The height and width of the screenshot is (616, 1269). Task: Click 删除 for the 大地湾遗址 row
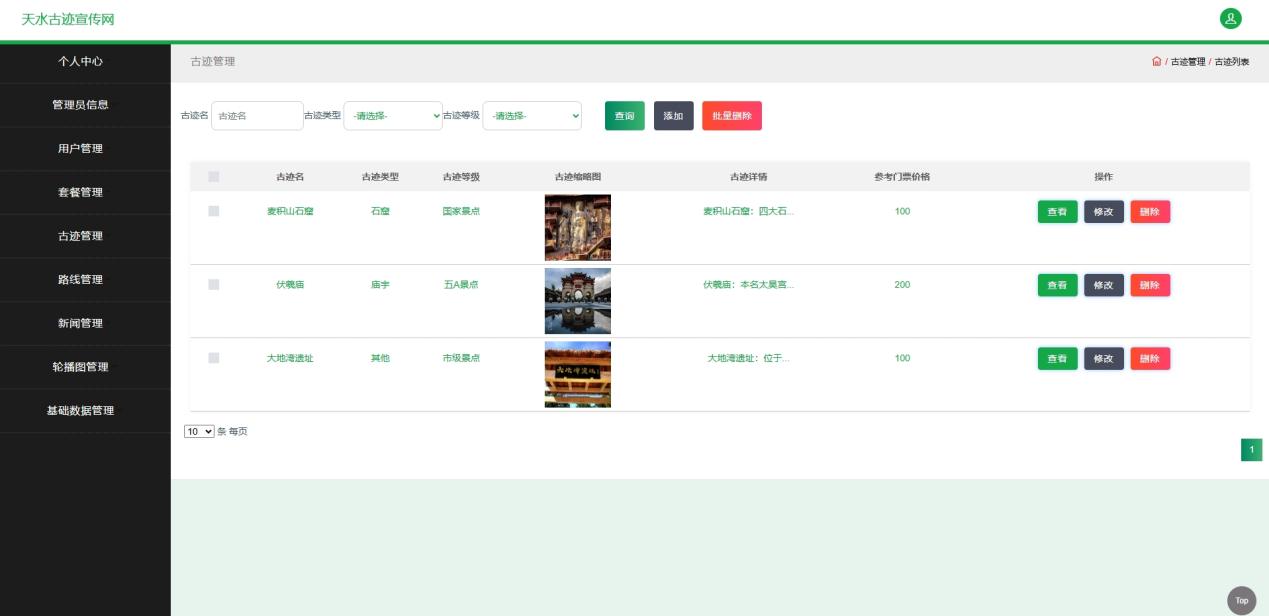1150,358
